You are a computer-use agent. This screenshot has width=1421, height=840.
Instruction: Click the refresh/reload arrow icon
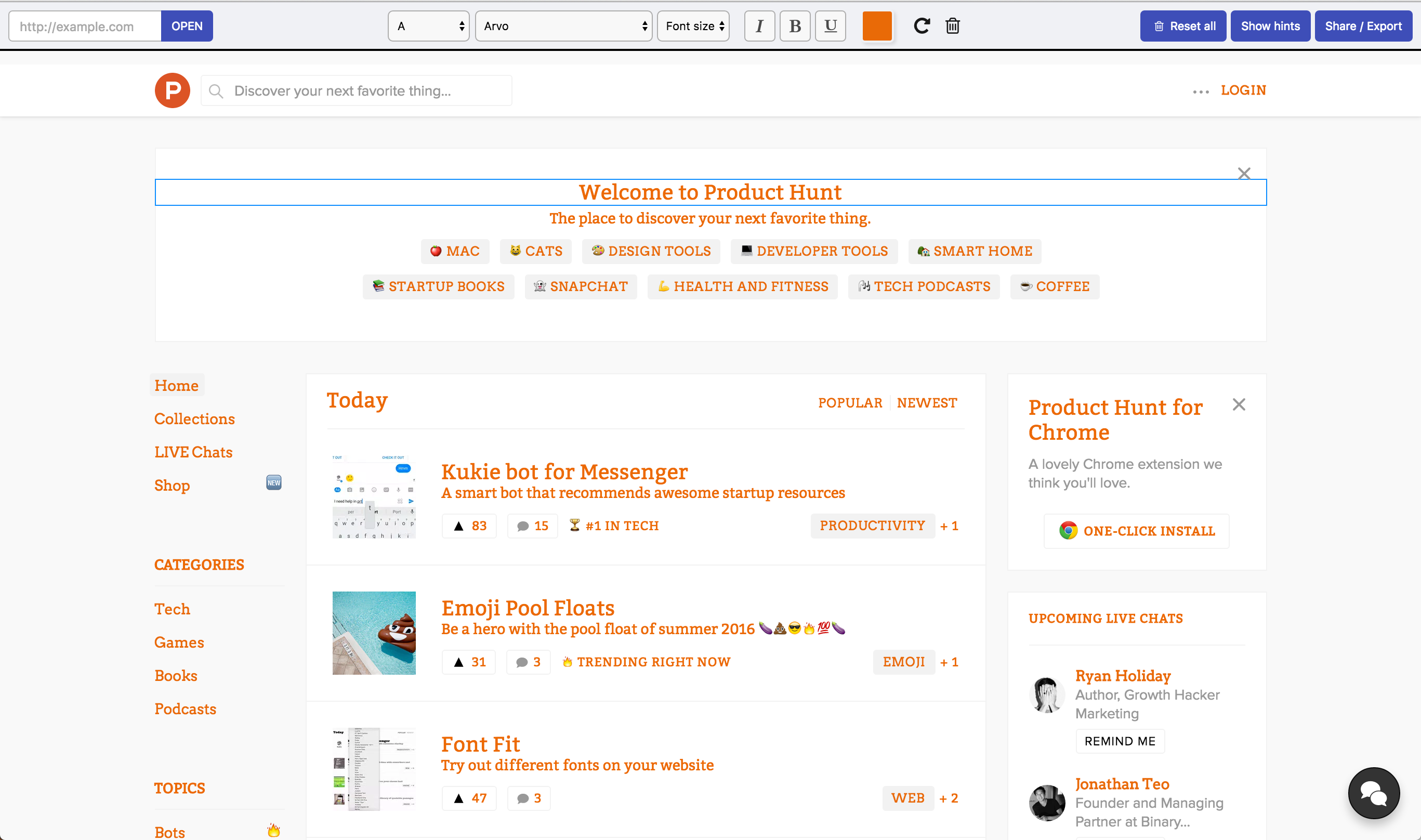click(x=922, y=25)
